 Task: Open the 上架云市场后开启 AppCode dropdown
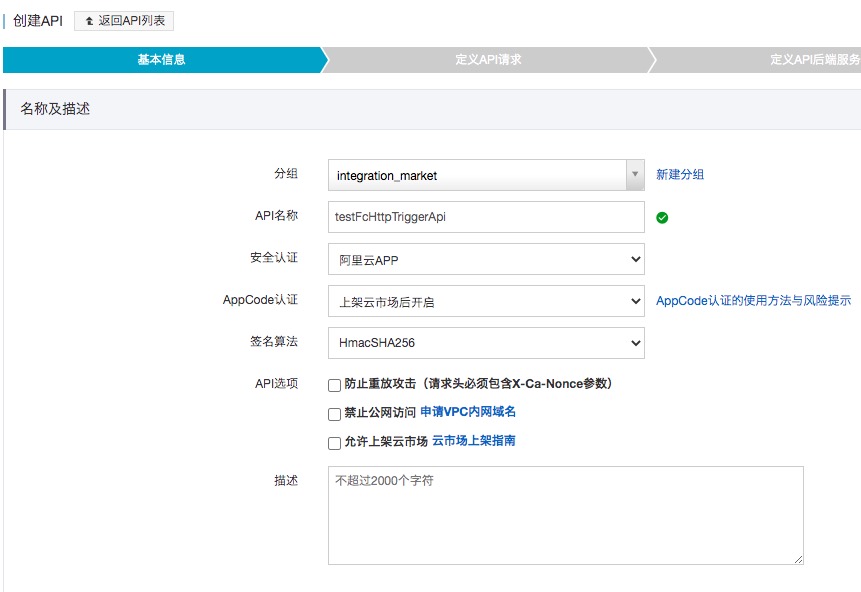pyautogui.click(x=486, y=301)
